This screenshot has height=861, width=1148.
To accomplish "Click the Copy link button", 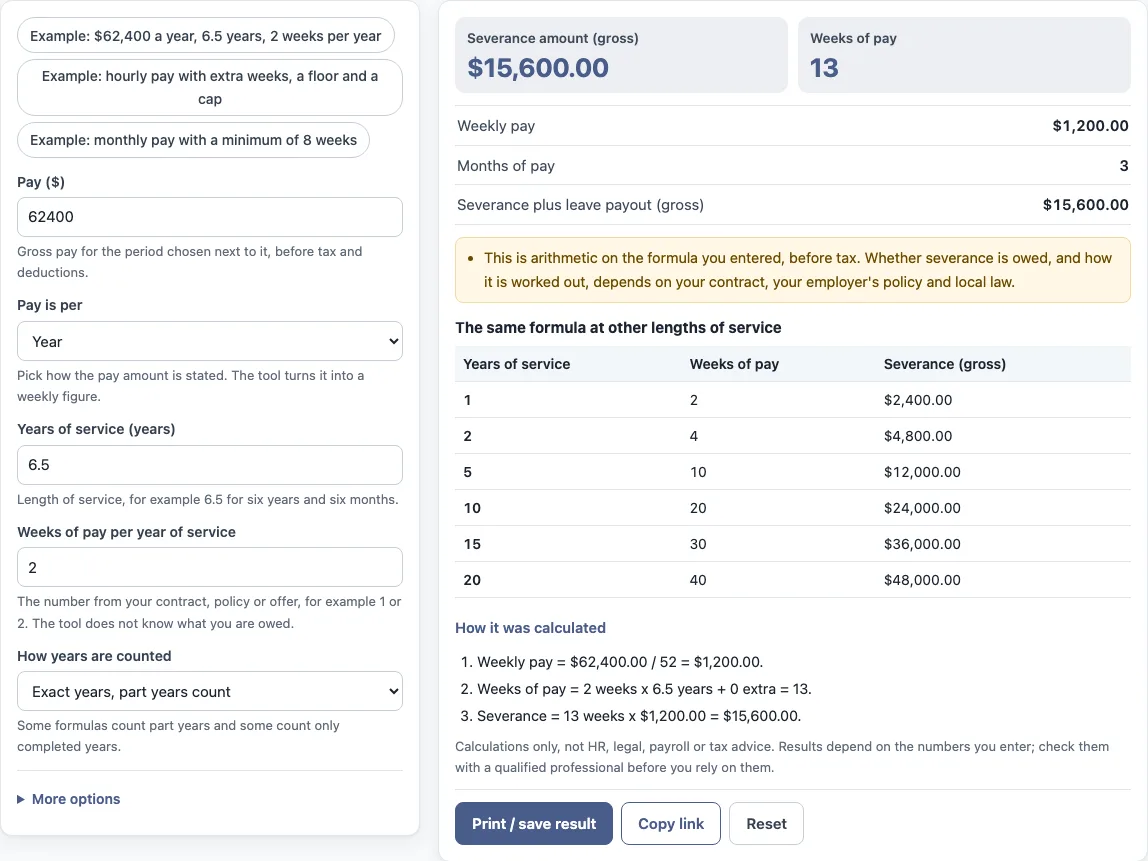I will (671, 824).
